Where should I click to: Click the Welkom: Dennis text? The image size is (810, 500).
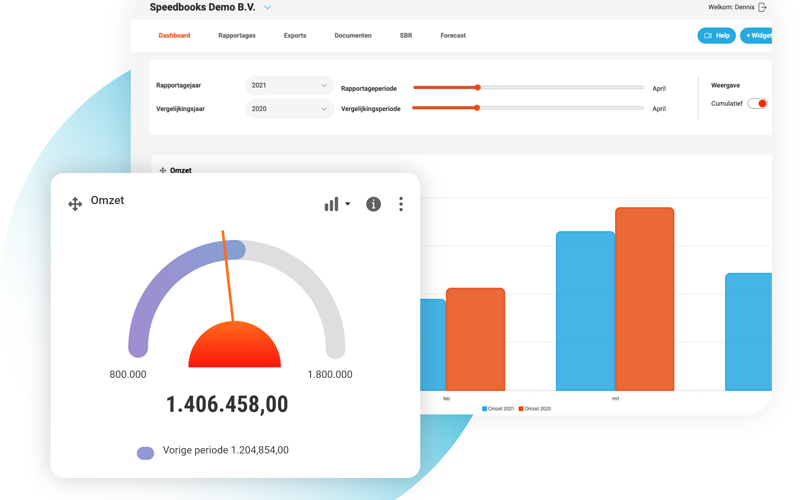(731, 7)
